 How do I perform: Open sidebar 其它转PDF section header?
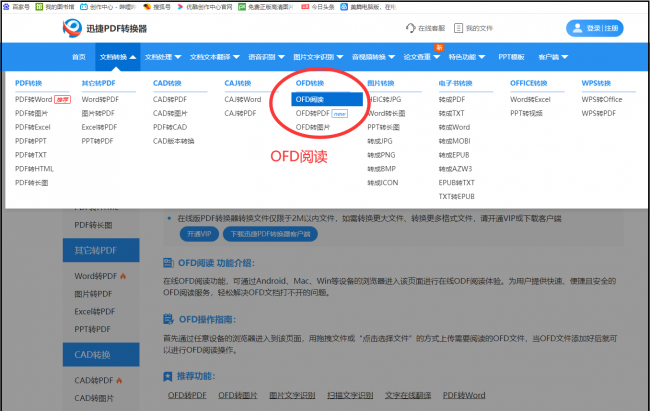coord(101,250)
